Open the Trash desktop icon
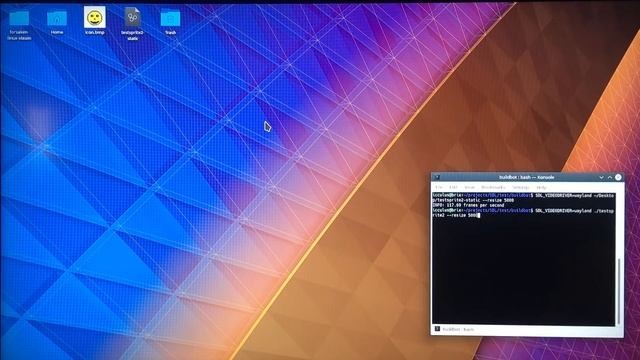 [170, 22]
